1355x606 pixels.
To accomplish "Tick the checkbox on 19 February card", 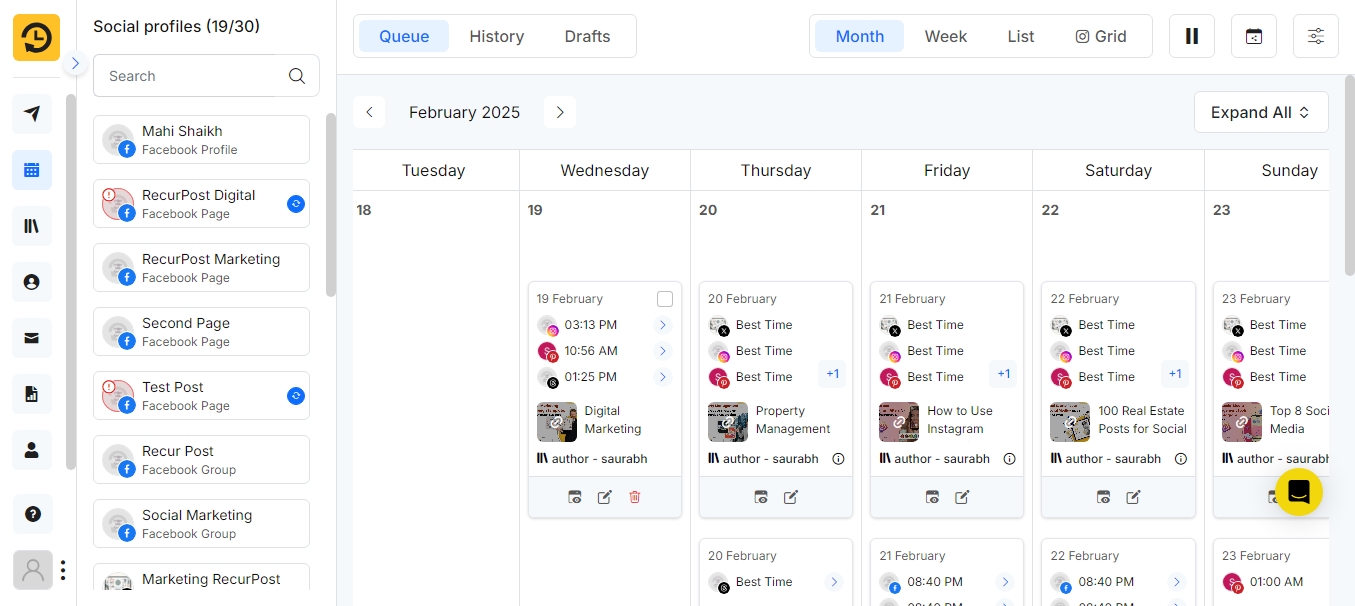I will [665, 299].
